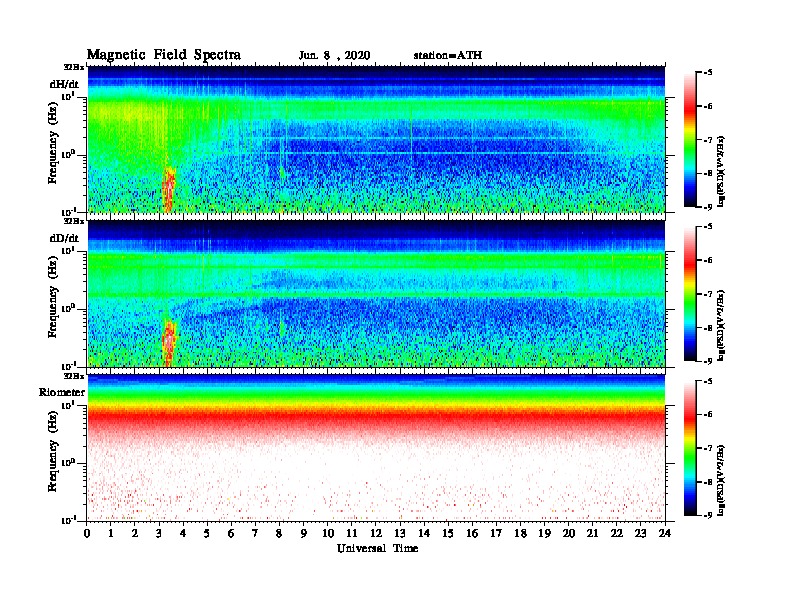Click the hour "8" tick label on time axis
The image size is (792, 612).
279,533
